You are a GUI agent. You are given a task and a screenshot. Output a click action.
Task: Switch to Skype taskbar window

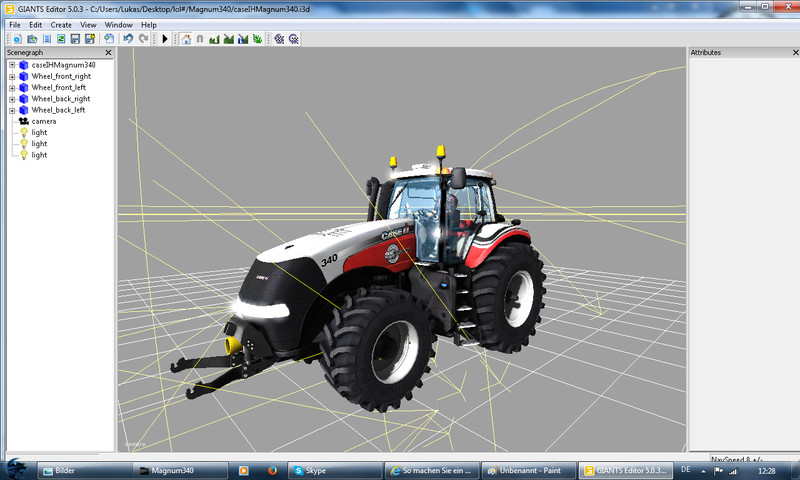[335, 471]
